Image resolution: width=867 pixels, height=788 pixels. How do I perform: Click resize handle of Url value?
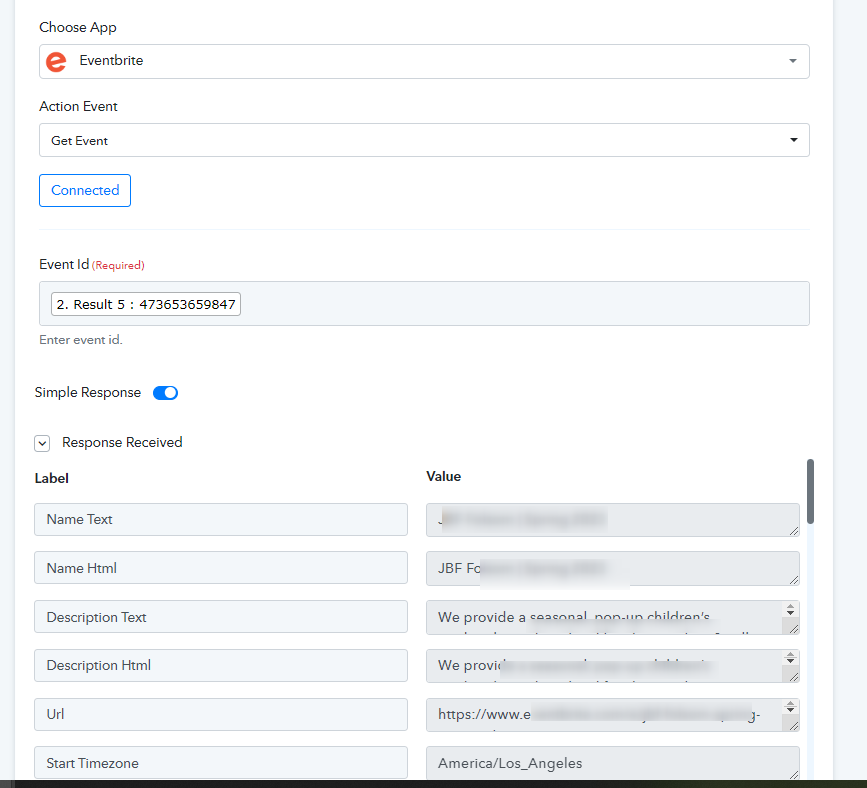pos(794,726)
